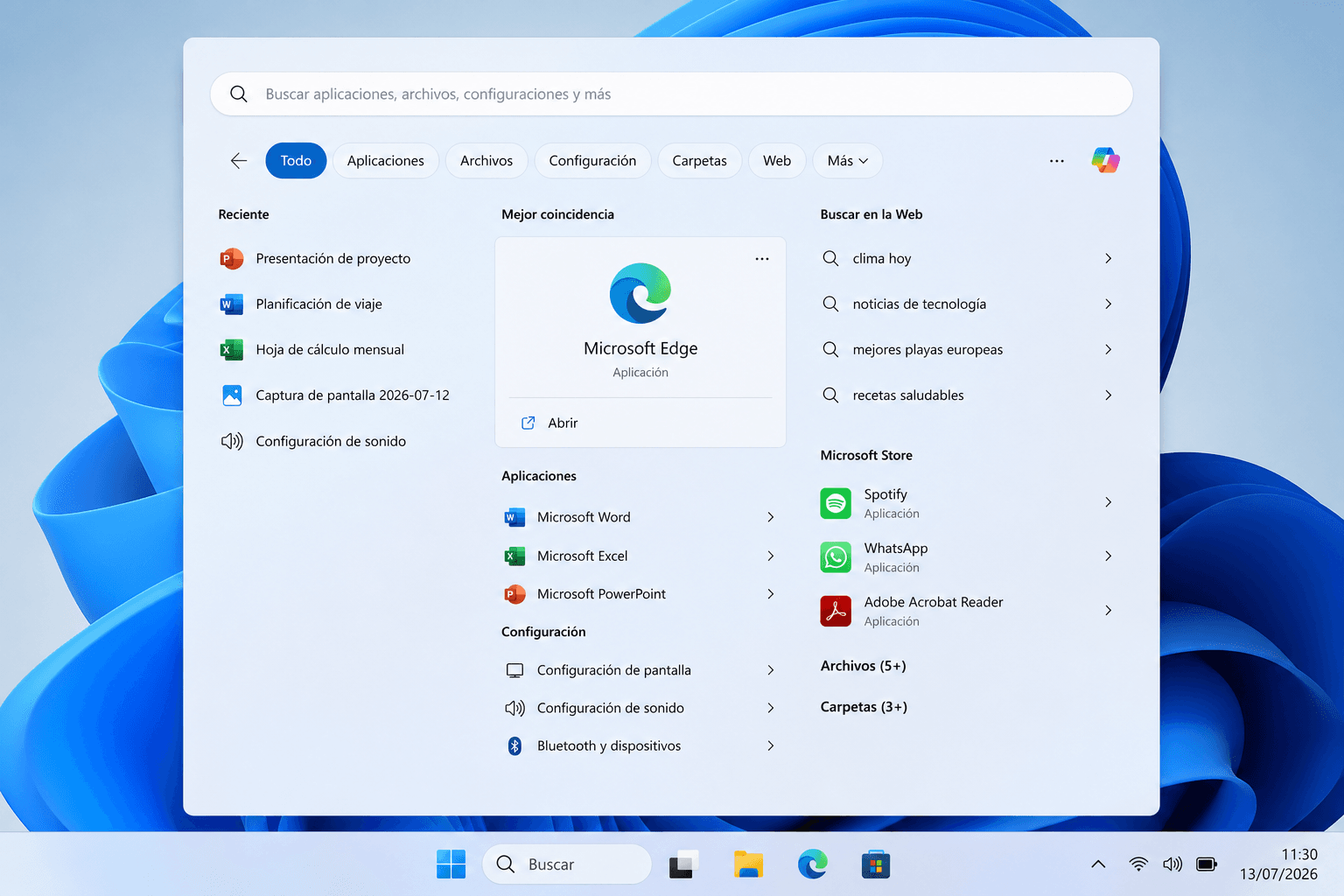The width and height of the screenshot is (1344, 896).
Task: Search the web for recetas saludables
Action: (968, 395)
